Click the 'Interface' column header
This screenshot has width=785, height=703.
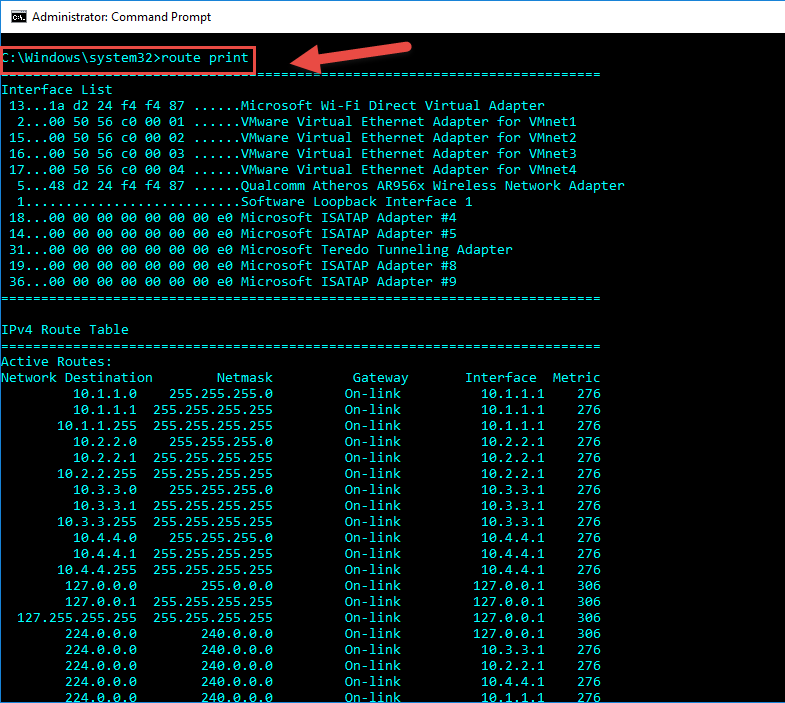click(x=501, y=378)
